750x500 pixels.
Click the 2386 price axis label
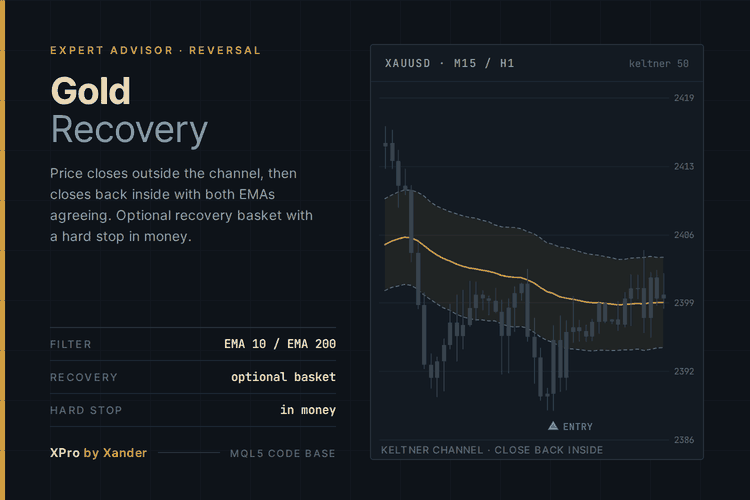tap(684, 440)
